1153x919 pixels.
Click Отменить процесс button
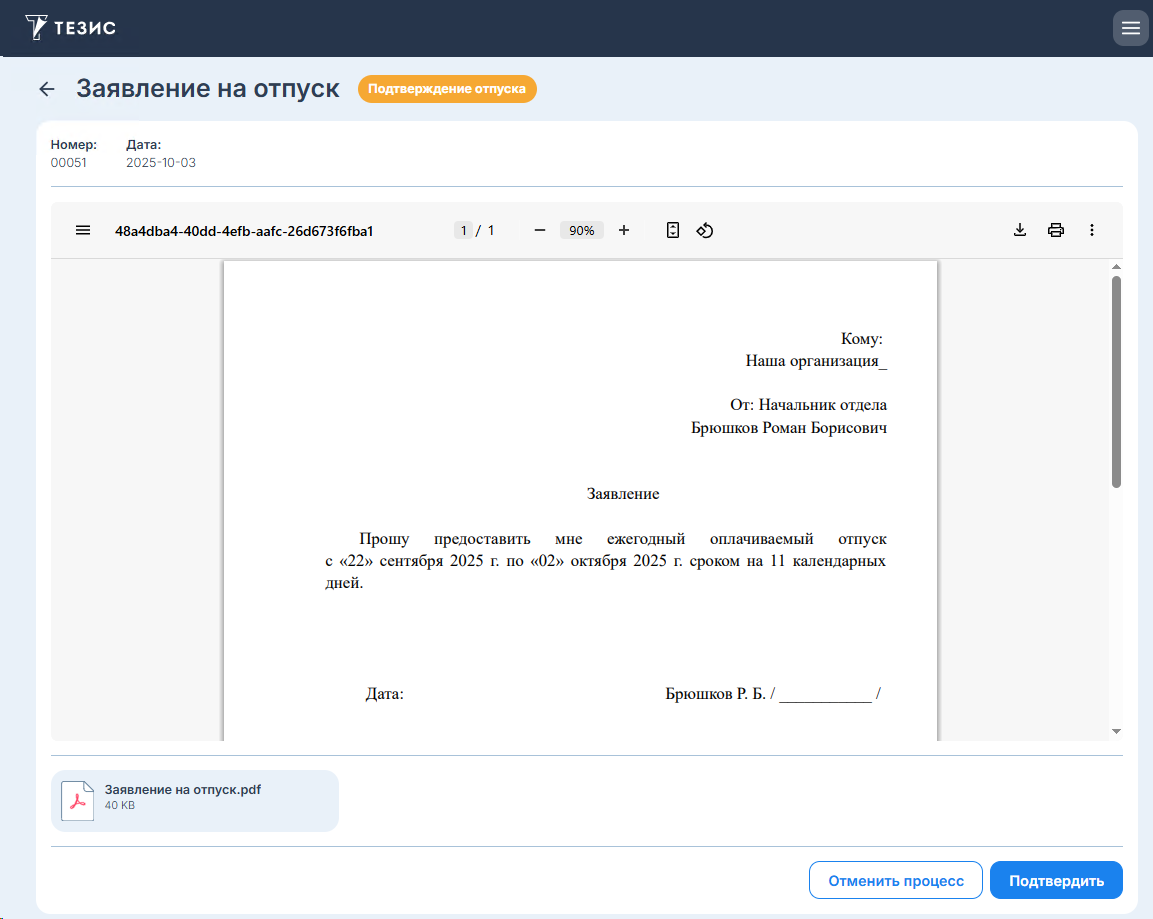(895, 881)
